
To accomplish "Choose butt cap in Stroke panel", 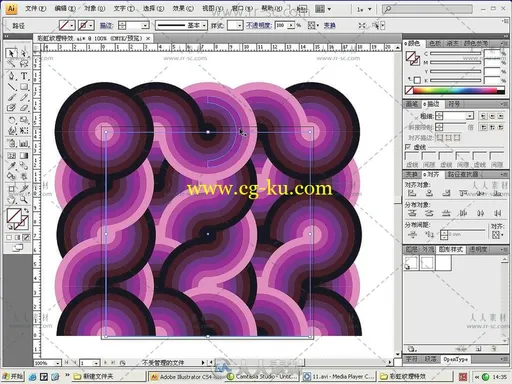I will [483, 116].
